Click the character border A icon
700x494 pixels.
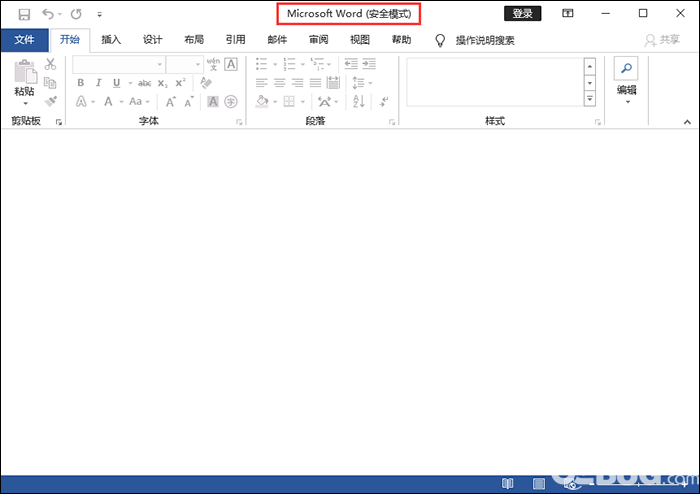click(231, 64)
